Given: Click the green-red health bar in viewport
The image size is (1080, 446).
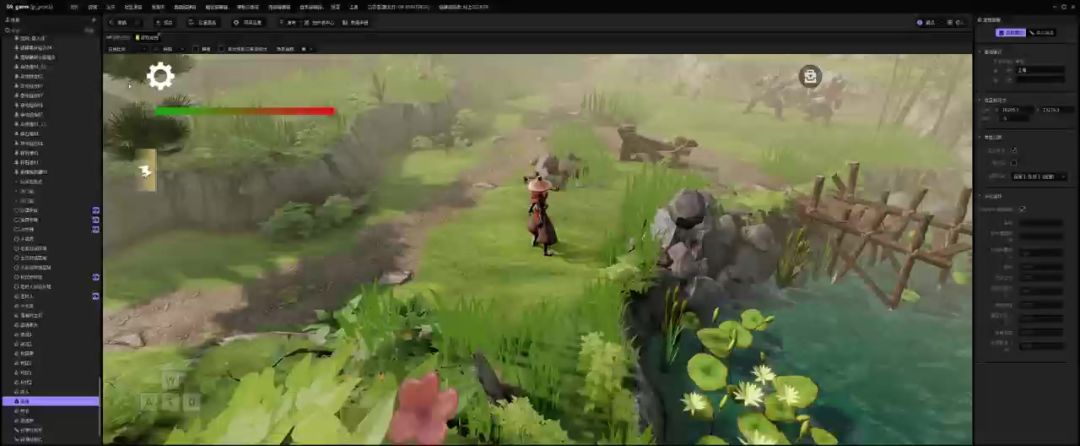Looking at the screenshot, I should click(244, 111).
